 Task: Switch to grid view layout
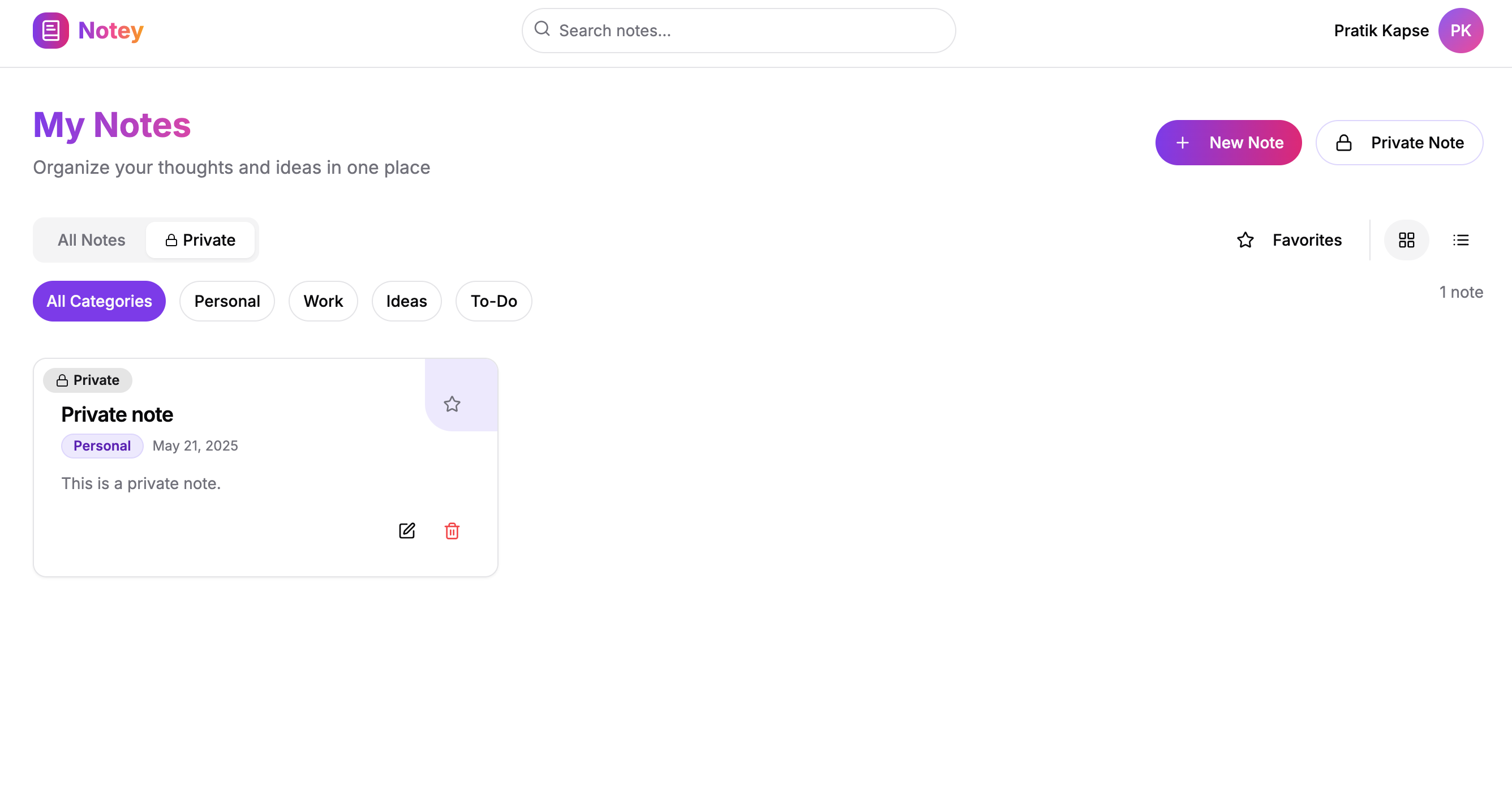[1406, 240]
